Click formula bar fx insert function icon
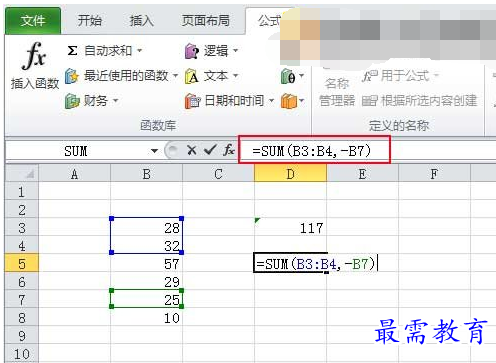This screenshot has width=496, height=363. pyautogui.click(x=229, y=150)
